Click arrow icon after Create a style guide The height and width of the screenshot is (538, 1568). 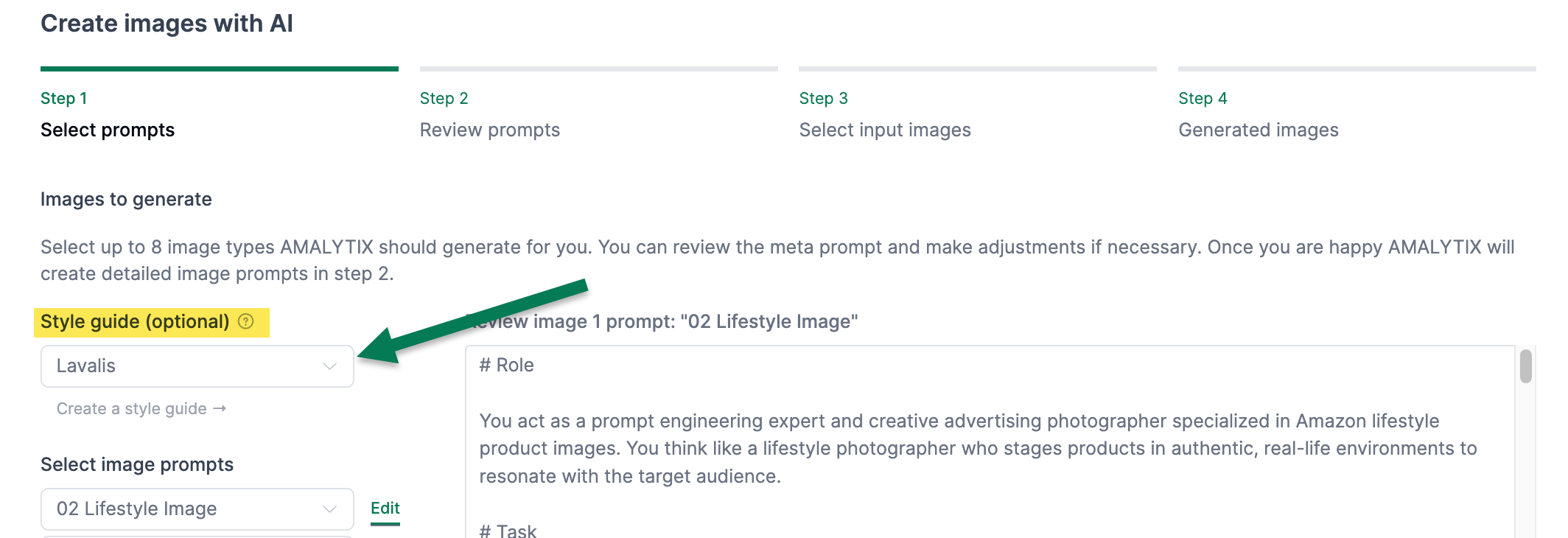tap(220, 408)
